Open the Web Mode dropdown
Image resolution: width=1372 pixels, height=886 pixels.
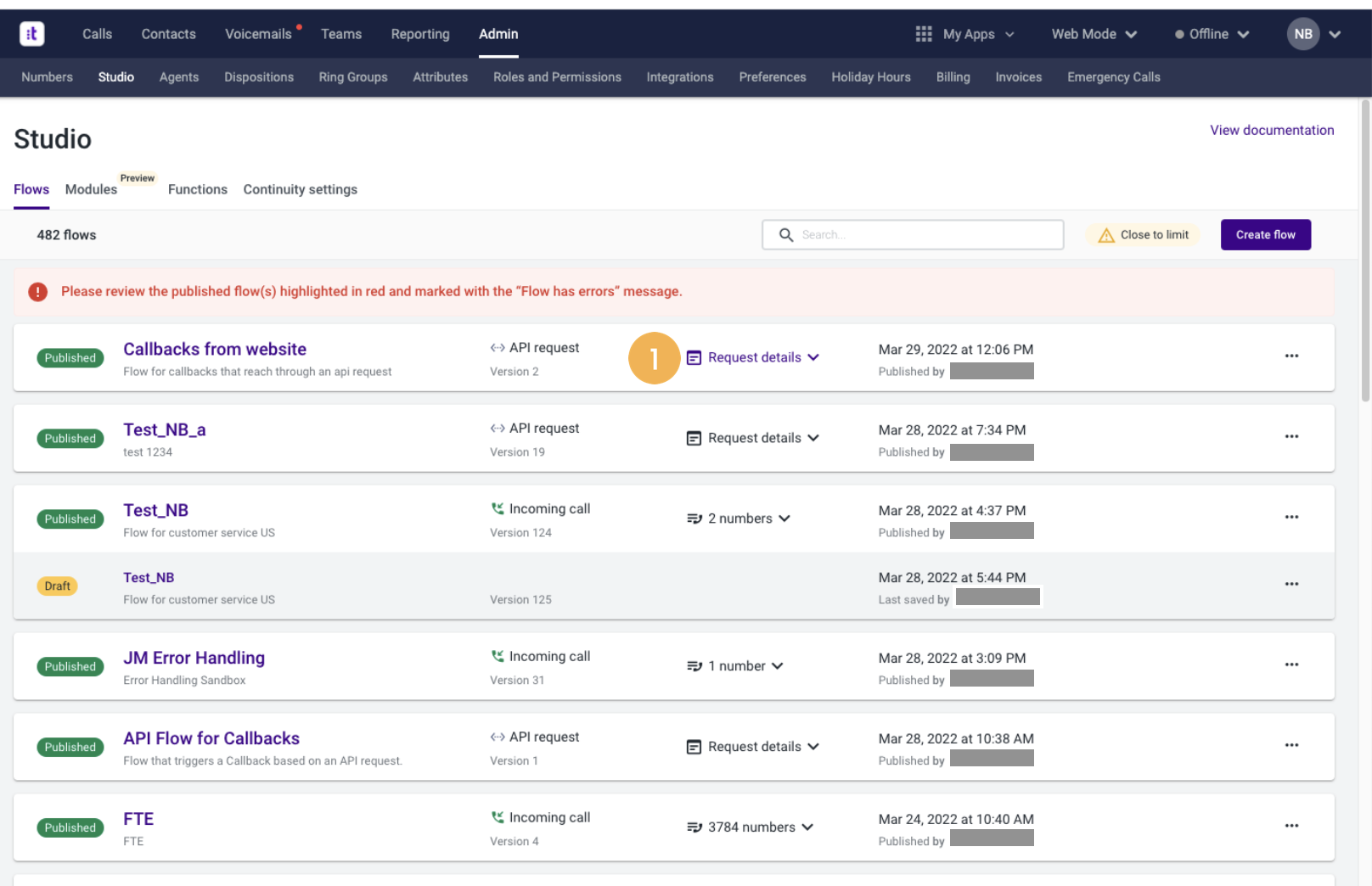(x=1094, y=34)
